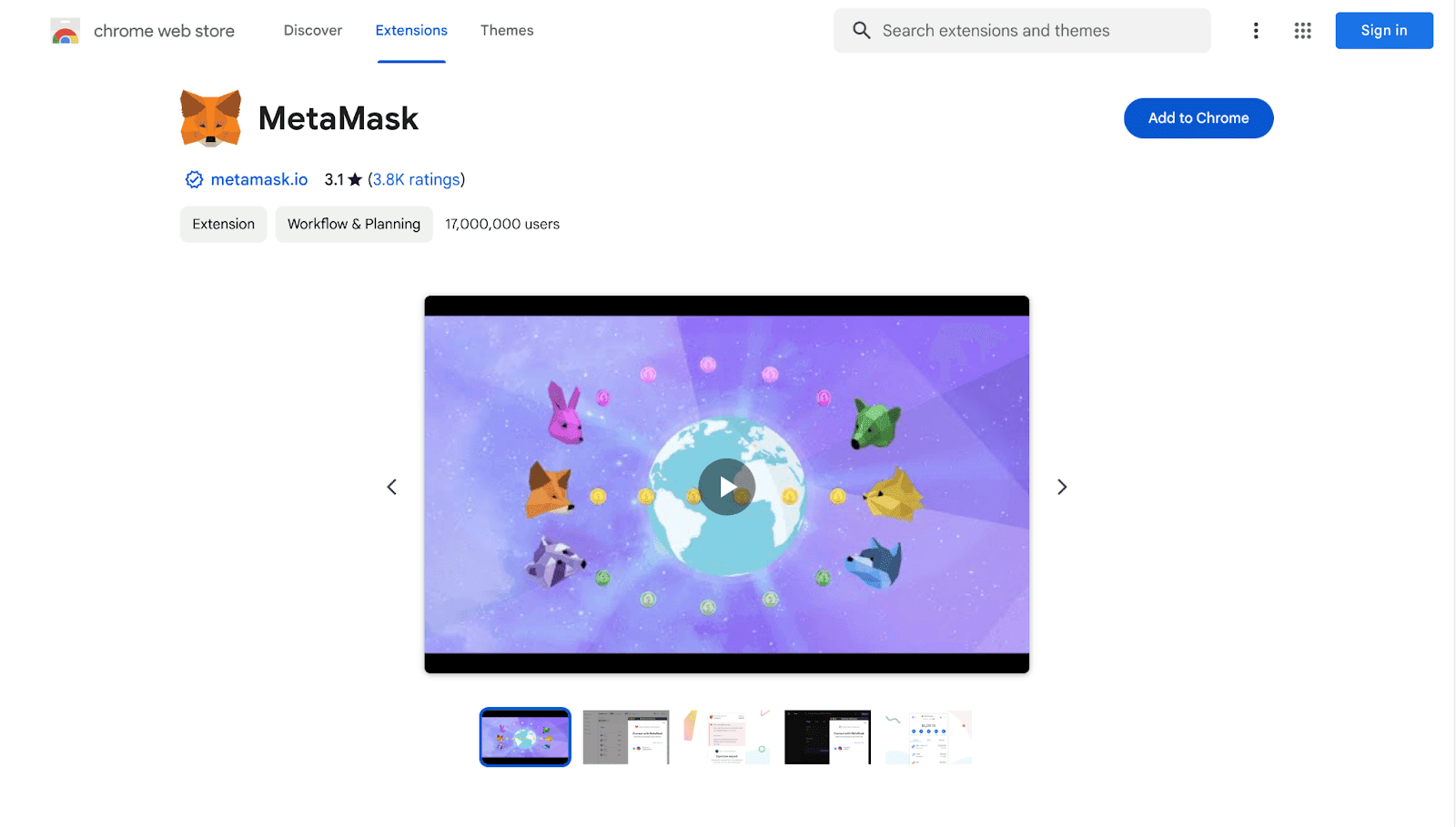Viewport: 1456px width, 827px height.
Task: Click the Add to Chrome button
Action: click(1198, 118)
